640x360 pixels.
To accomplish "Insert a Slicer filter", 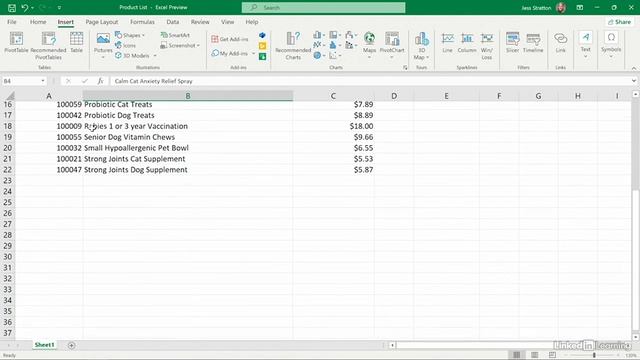I will 512,43.
